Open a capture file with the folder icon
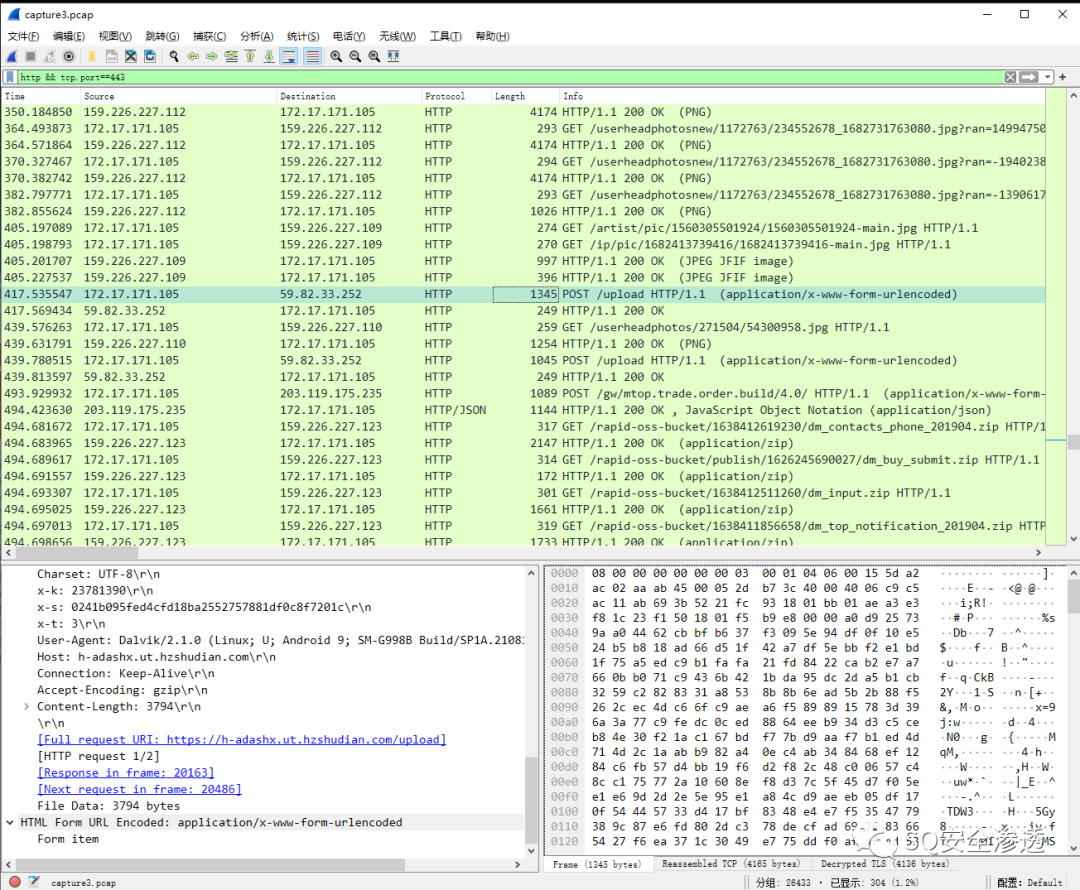Image resolution: width=1080 pixels, height=890 pixels. coord(92,56)
